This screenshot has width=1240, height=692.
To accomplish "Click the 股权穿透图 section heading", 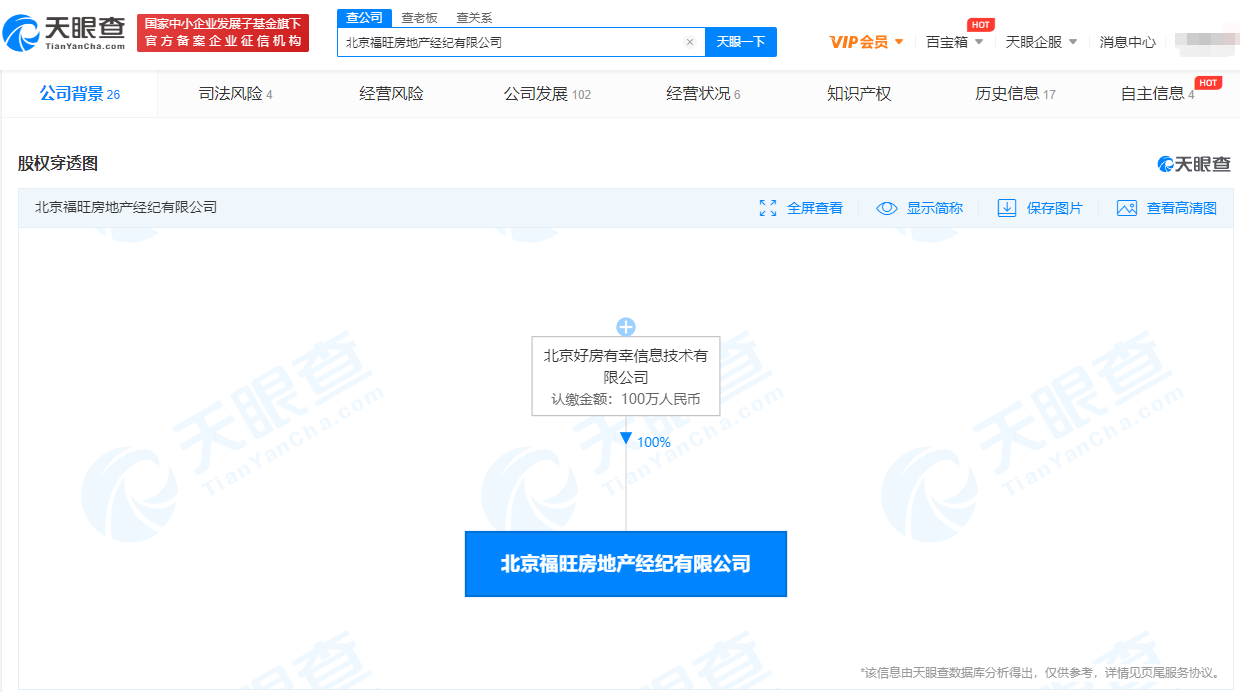I will [x=58, y=163].
